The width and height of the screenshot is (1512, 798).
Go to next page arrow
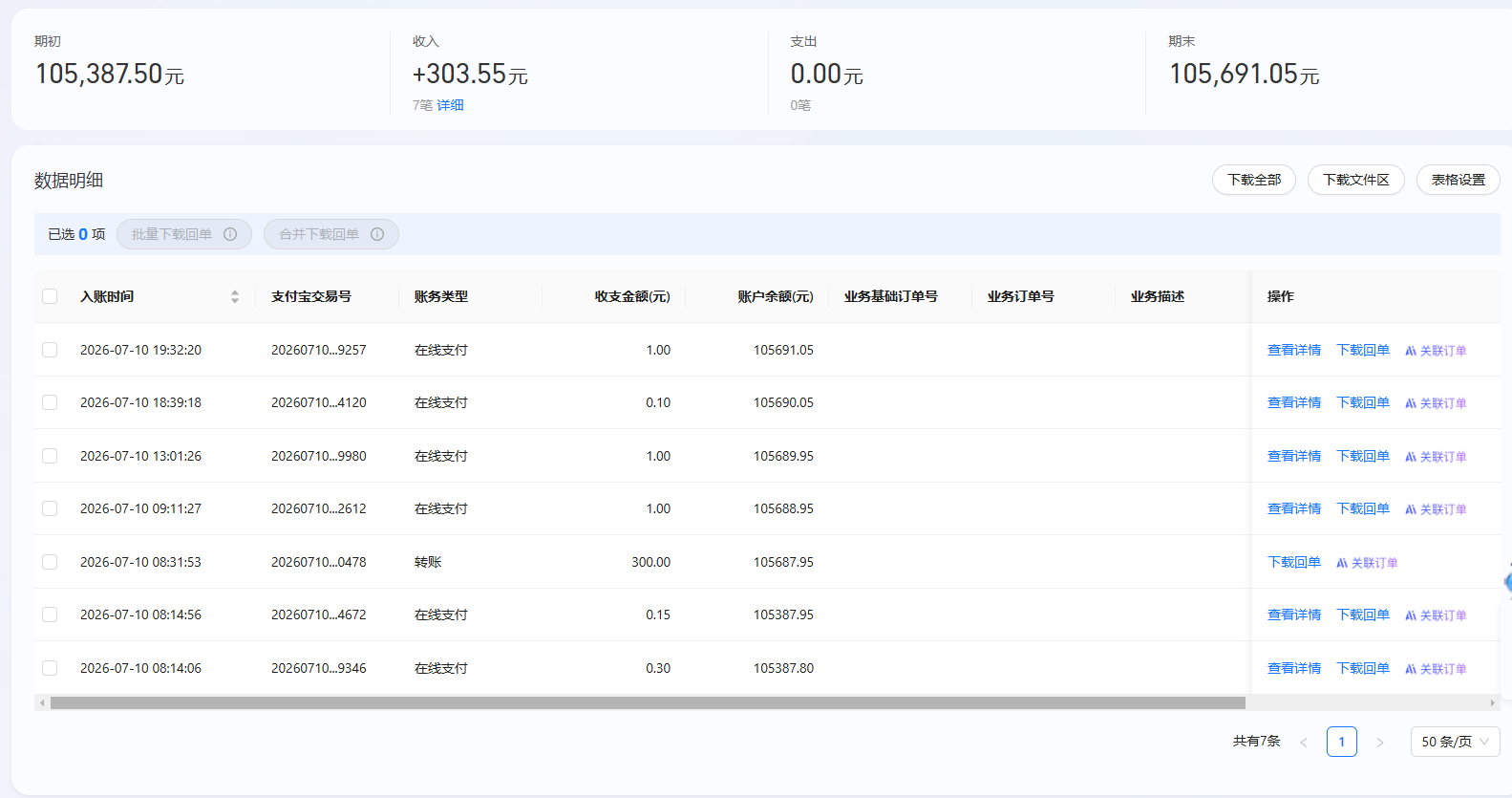pyautogui.click(x=1380, y=743)
